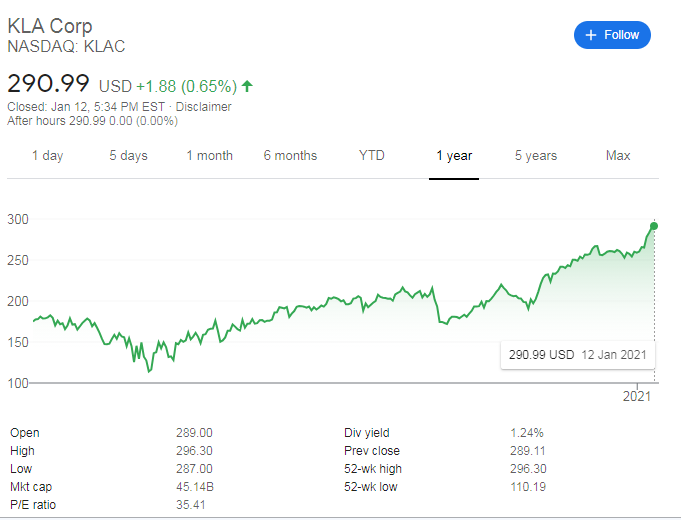Click the 150 y-axis label
681x520 pixels.
click(x=18, y=342)
